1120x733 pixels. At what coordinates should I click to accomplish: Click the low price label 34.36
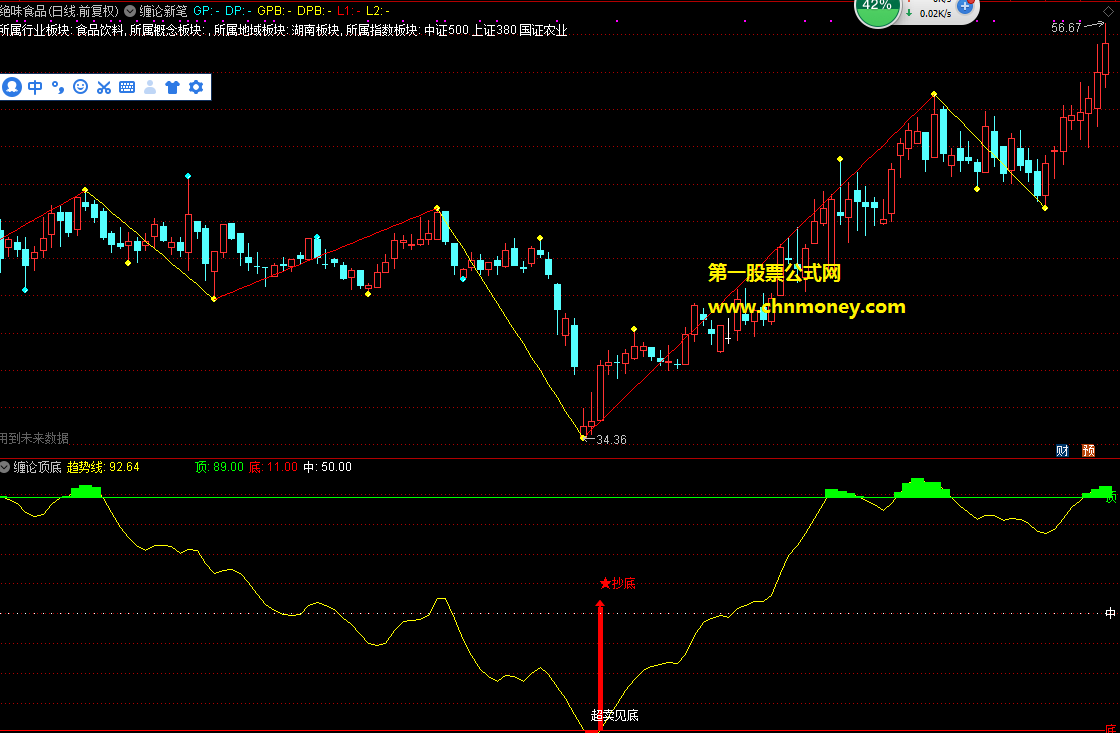(611, 440)
